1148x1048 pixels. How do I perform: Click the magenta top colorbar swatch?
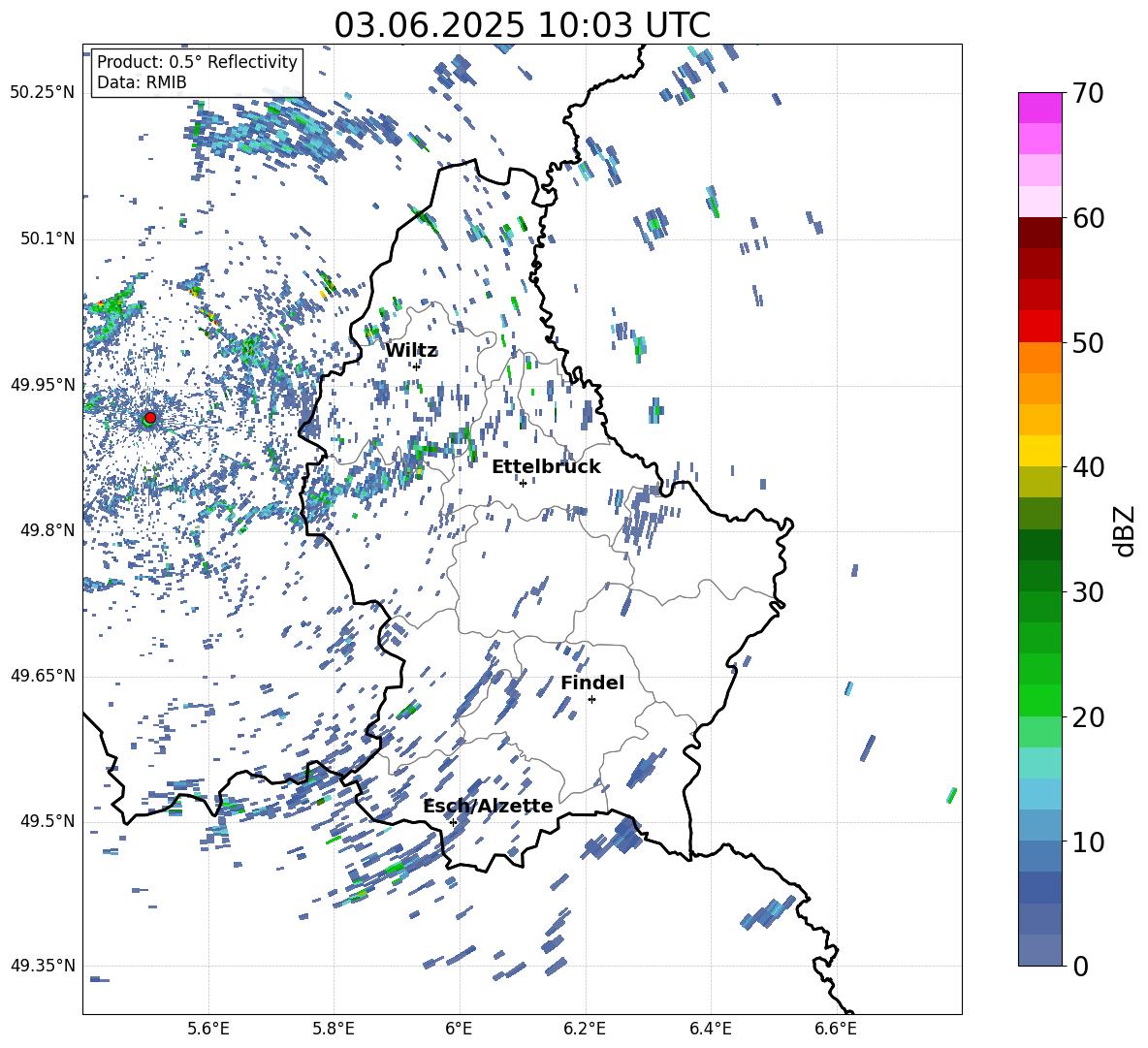coord(1040,109)
